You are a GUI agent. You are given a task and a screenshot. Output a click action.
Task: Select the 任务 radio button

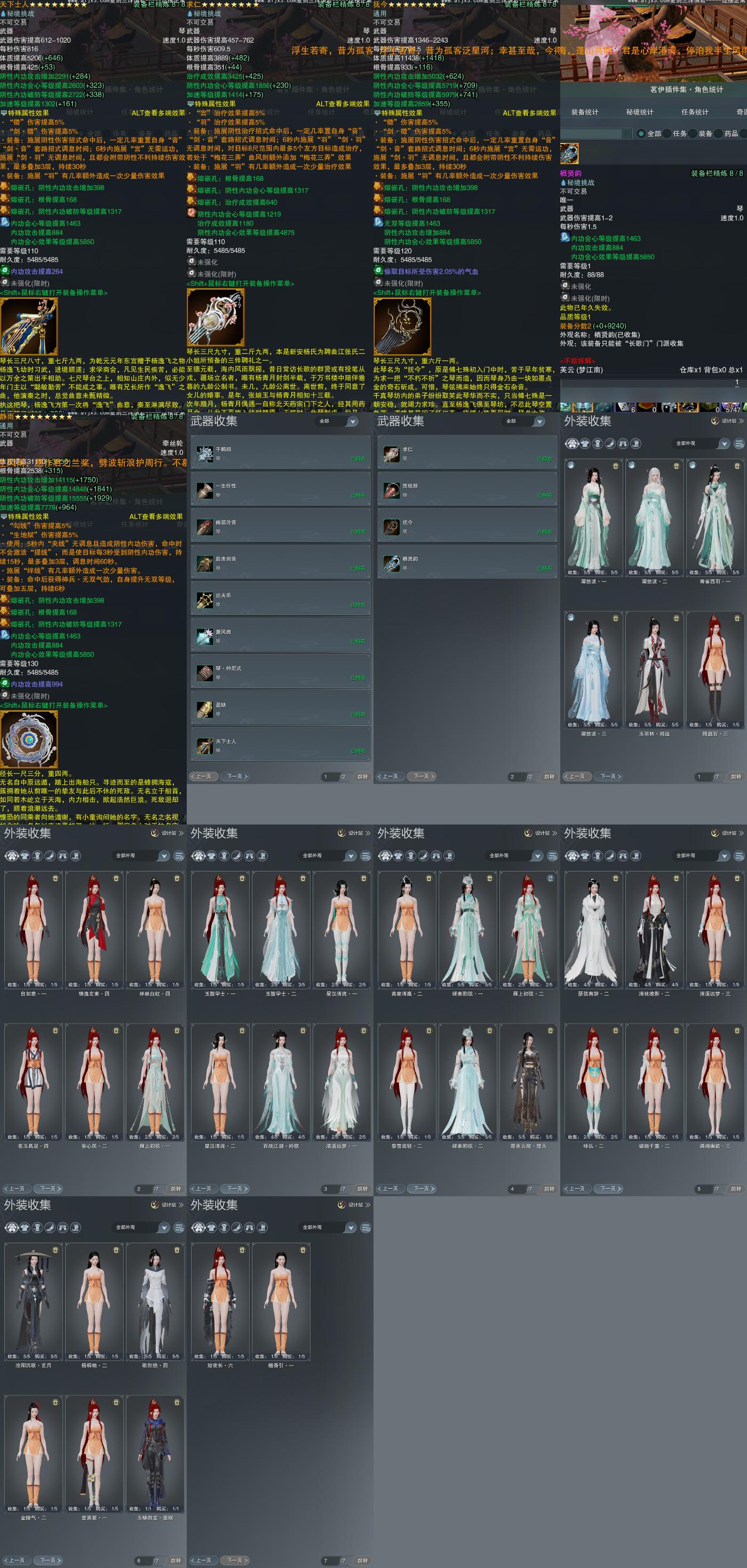tap(667, 133)
